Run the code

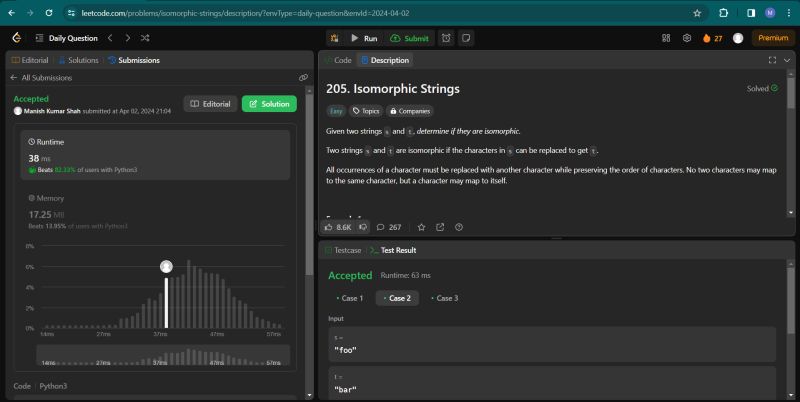click(x=364, y=38)
